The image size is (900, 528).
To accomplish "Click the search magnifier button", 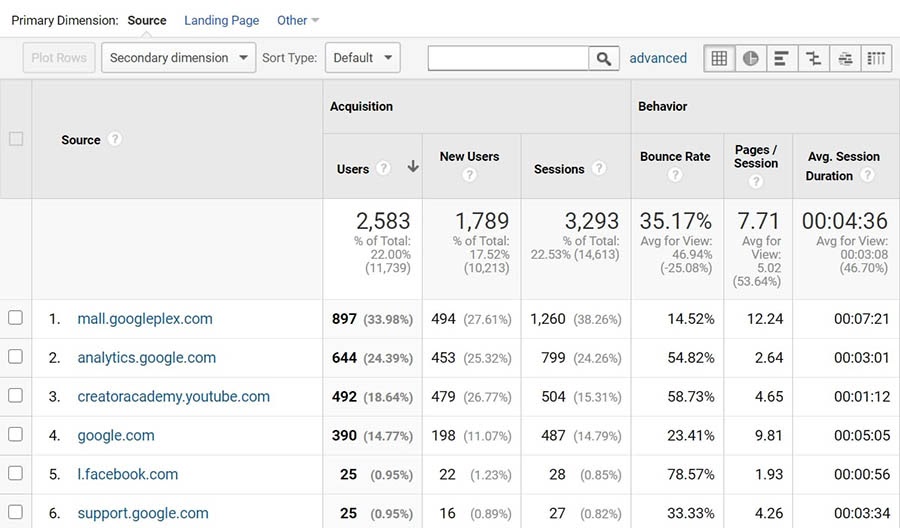I will [x=604, y=58].
